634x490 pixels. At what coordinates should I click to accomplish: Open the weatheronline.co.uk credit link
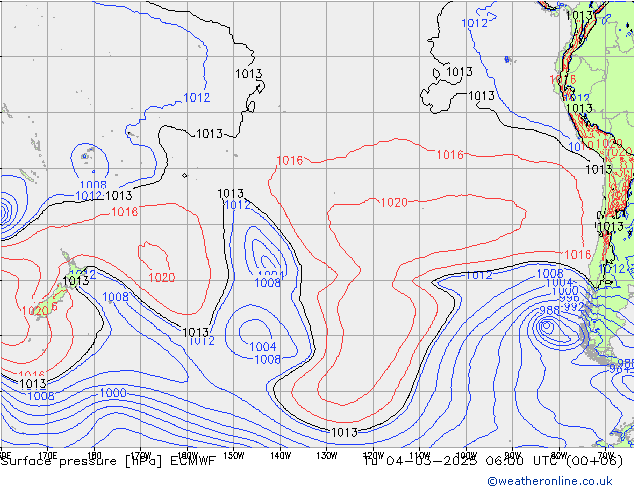coord(550,481)
